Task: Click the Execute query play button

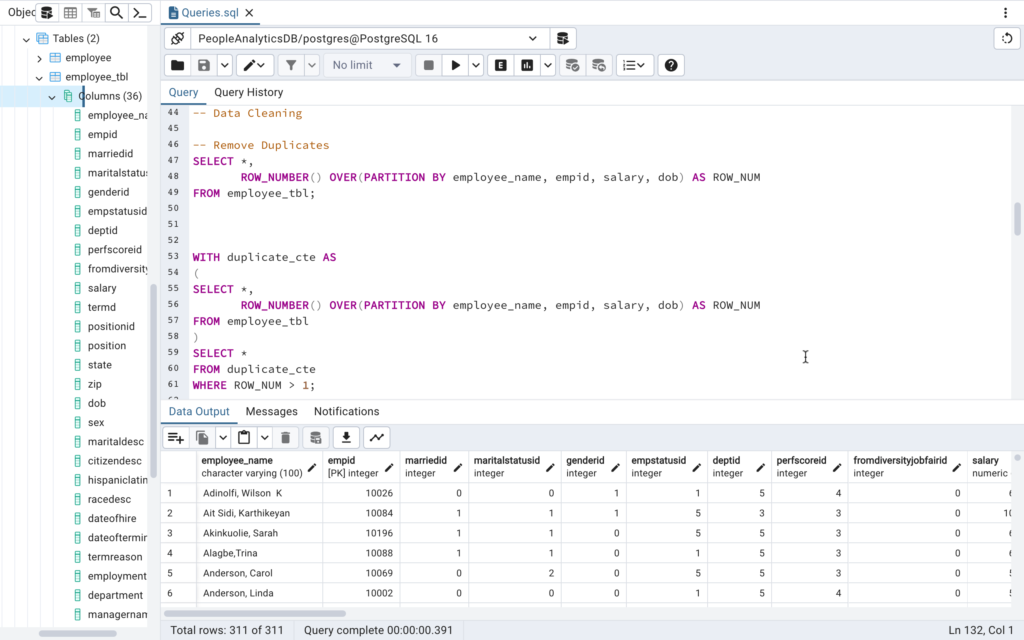Action: 456,65
